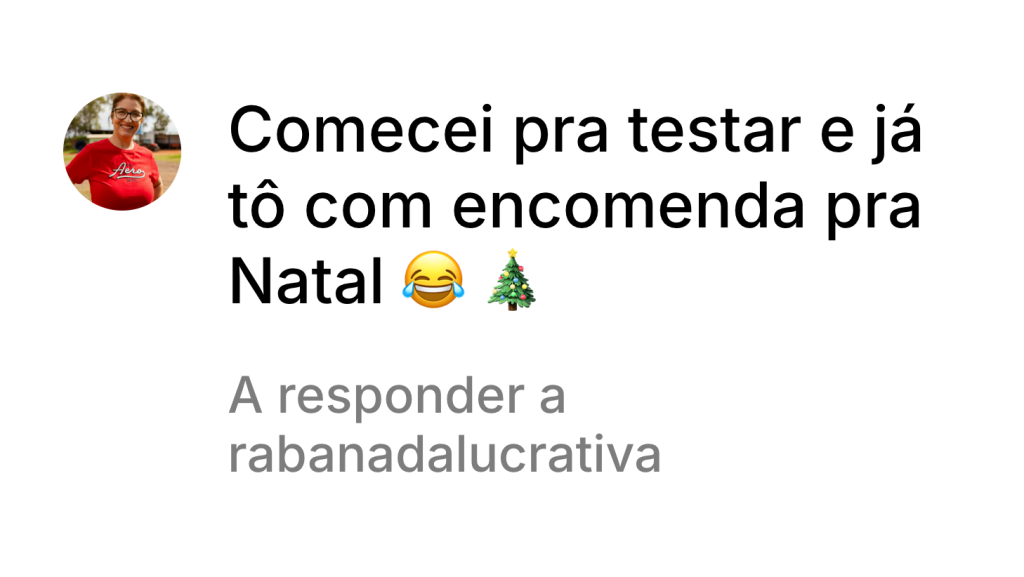
Task: Click the Aero logo on the red shirt
Action: click(127, 171)
